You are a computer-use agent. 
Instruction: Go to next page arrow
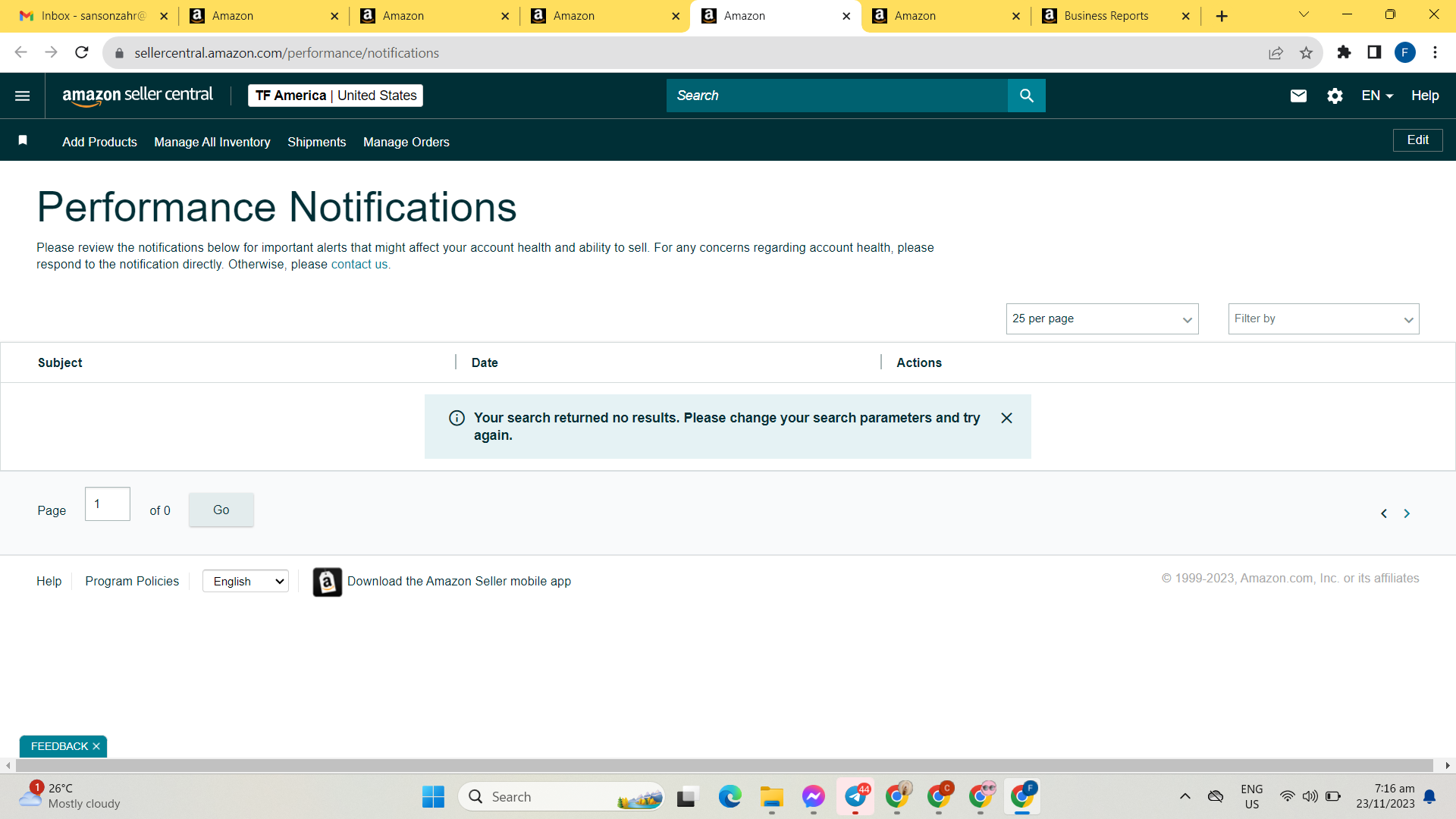point(1407,513)
